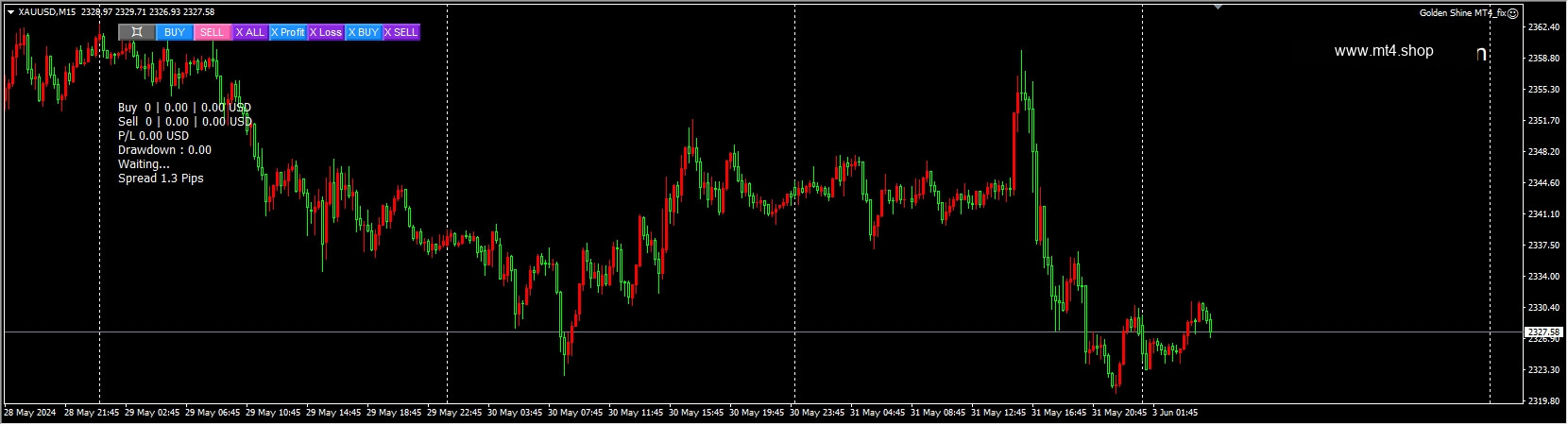Click the '31 May 12:45' time axis label
This screenshot has width=1568, height=425.
pos(998,413)
